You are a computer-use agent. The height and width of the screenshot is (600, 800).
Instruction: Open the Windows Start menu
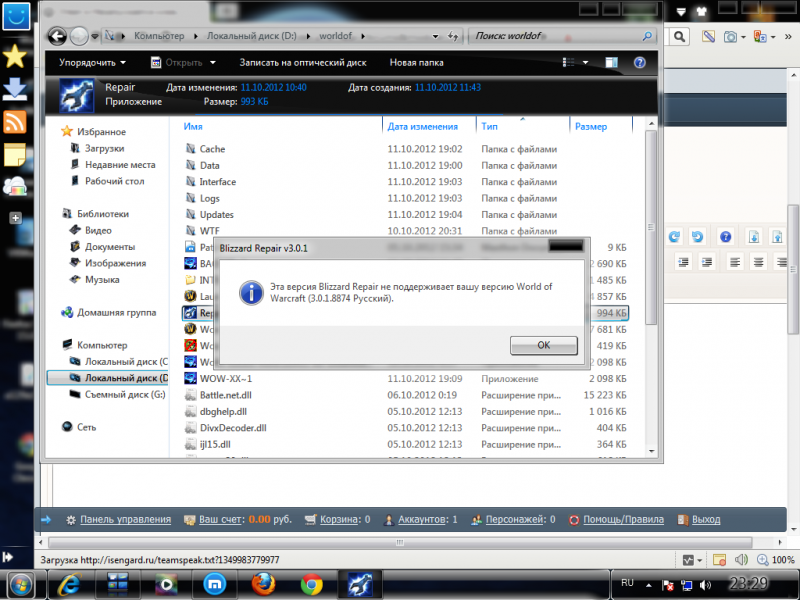pos(20,585)
